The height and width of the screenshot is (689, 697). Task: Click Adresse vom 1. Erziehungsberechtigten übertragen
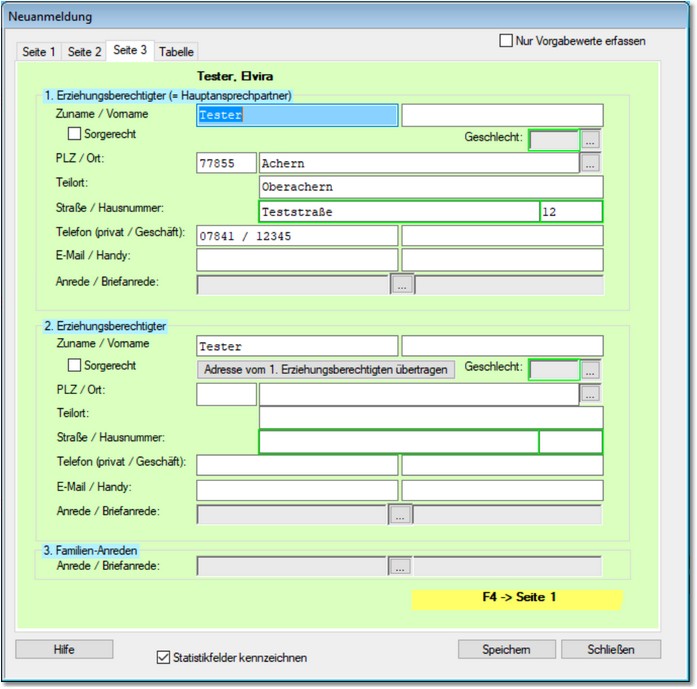pos(325,369)
